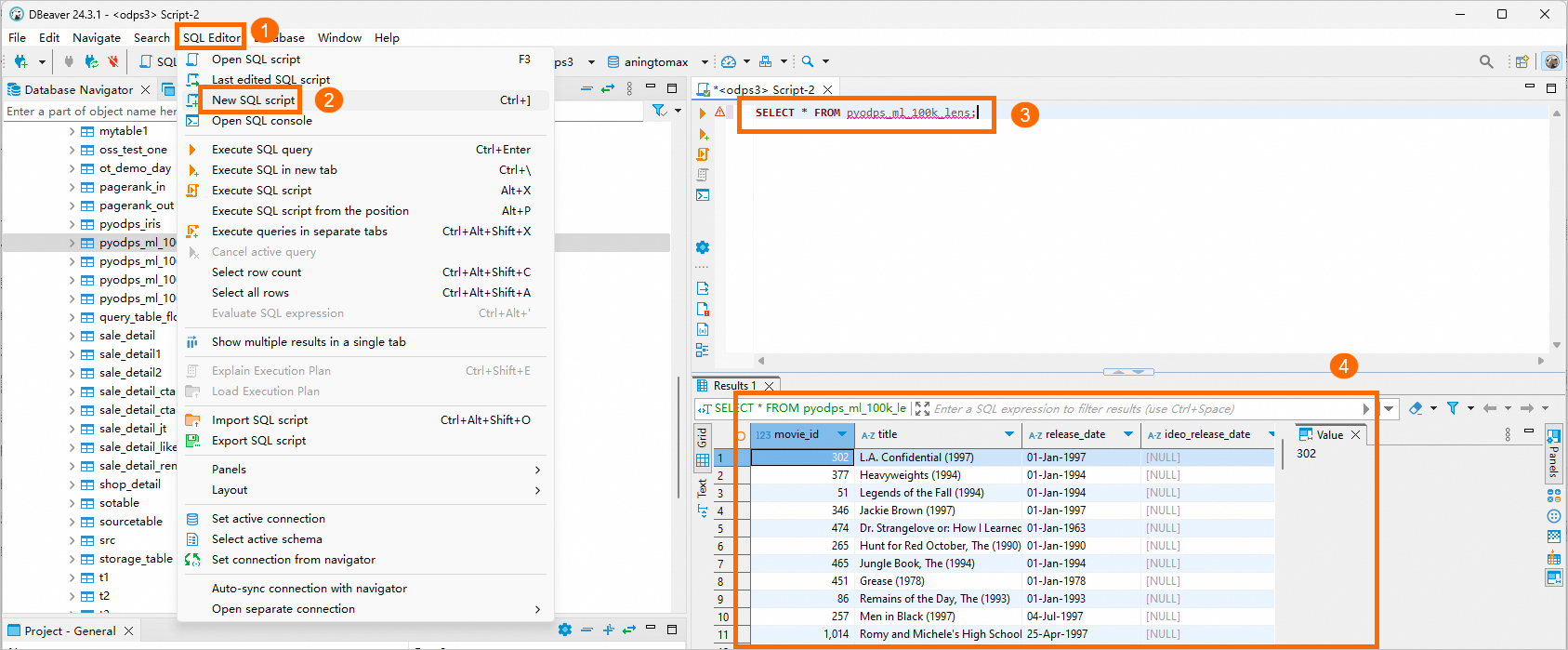
Task: Open the Window menu
Action: (x=339, y=38)
